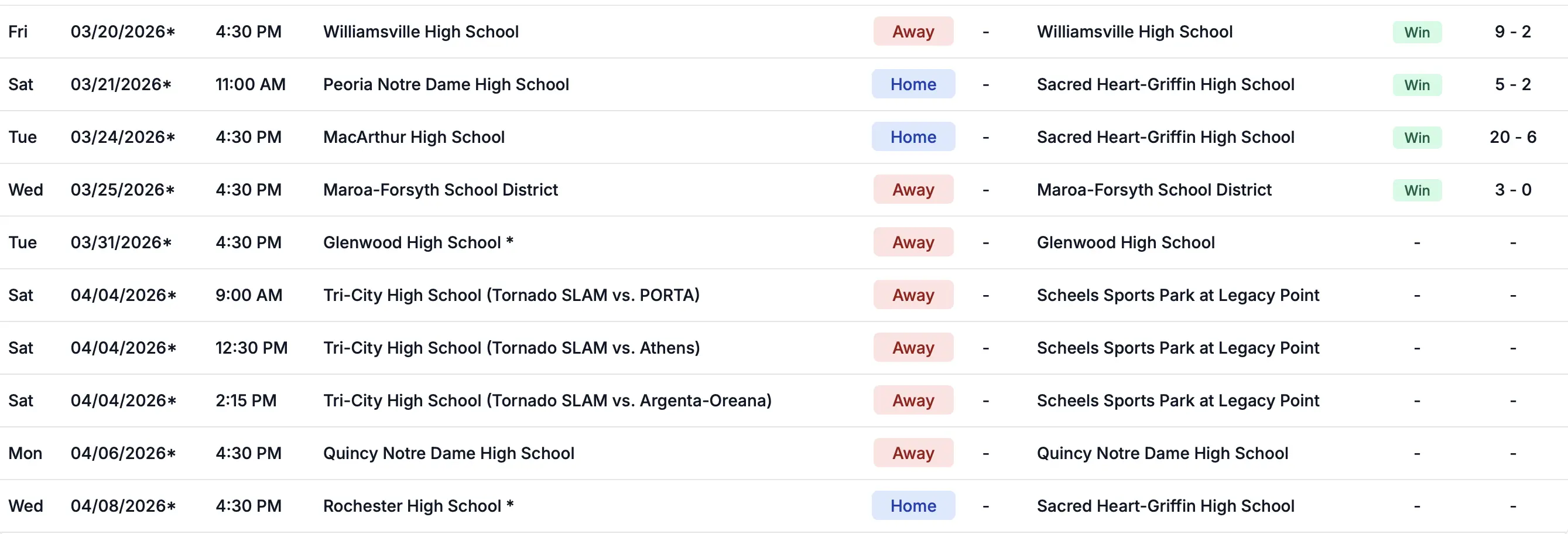
Task: Click the MacArthur High School opponent entry
Action: click(x=413, y=137)
